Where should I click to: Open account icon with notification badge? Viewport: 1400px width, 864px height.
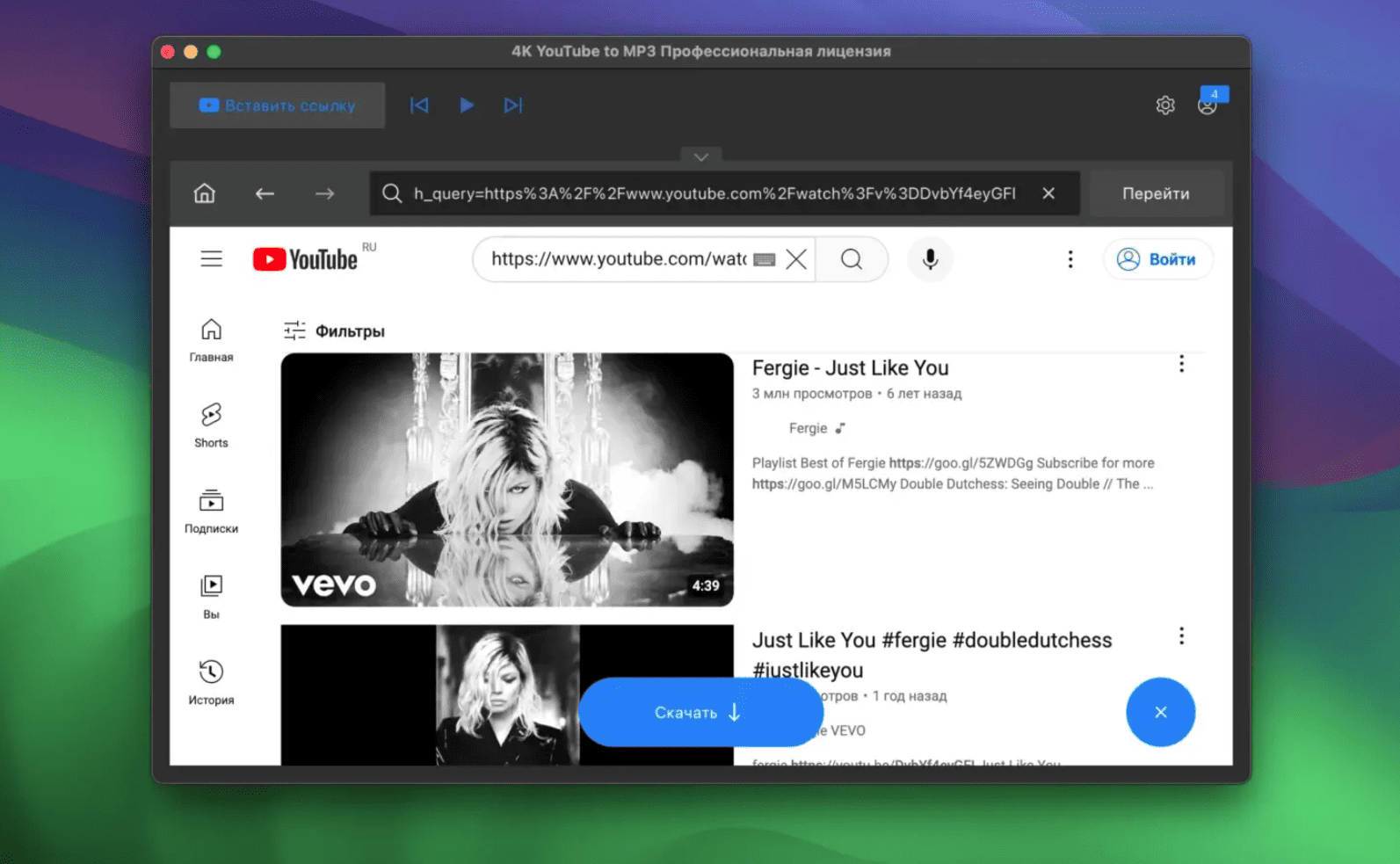coord(1209,105)
